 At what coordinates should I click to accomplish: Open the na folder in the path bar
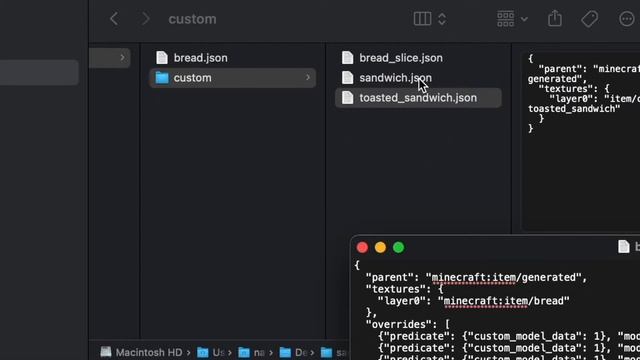click(x=251, y=352)
